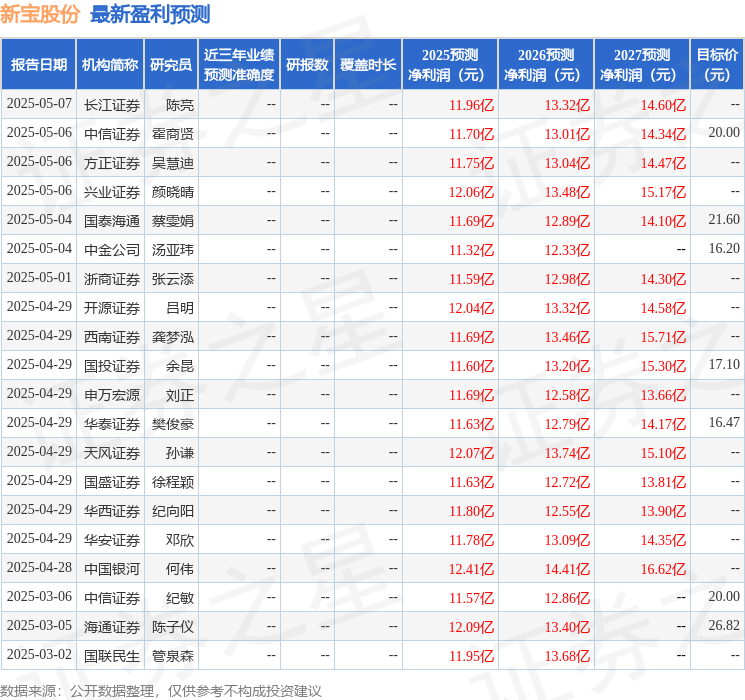Select the 机构简称 column header
The width and height of the screenshot is (745, 700).
tap(110, 65)
